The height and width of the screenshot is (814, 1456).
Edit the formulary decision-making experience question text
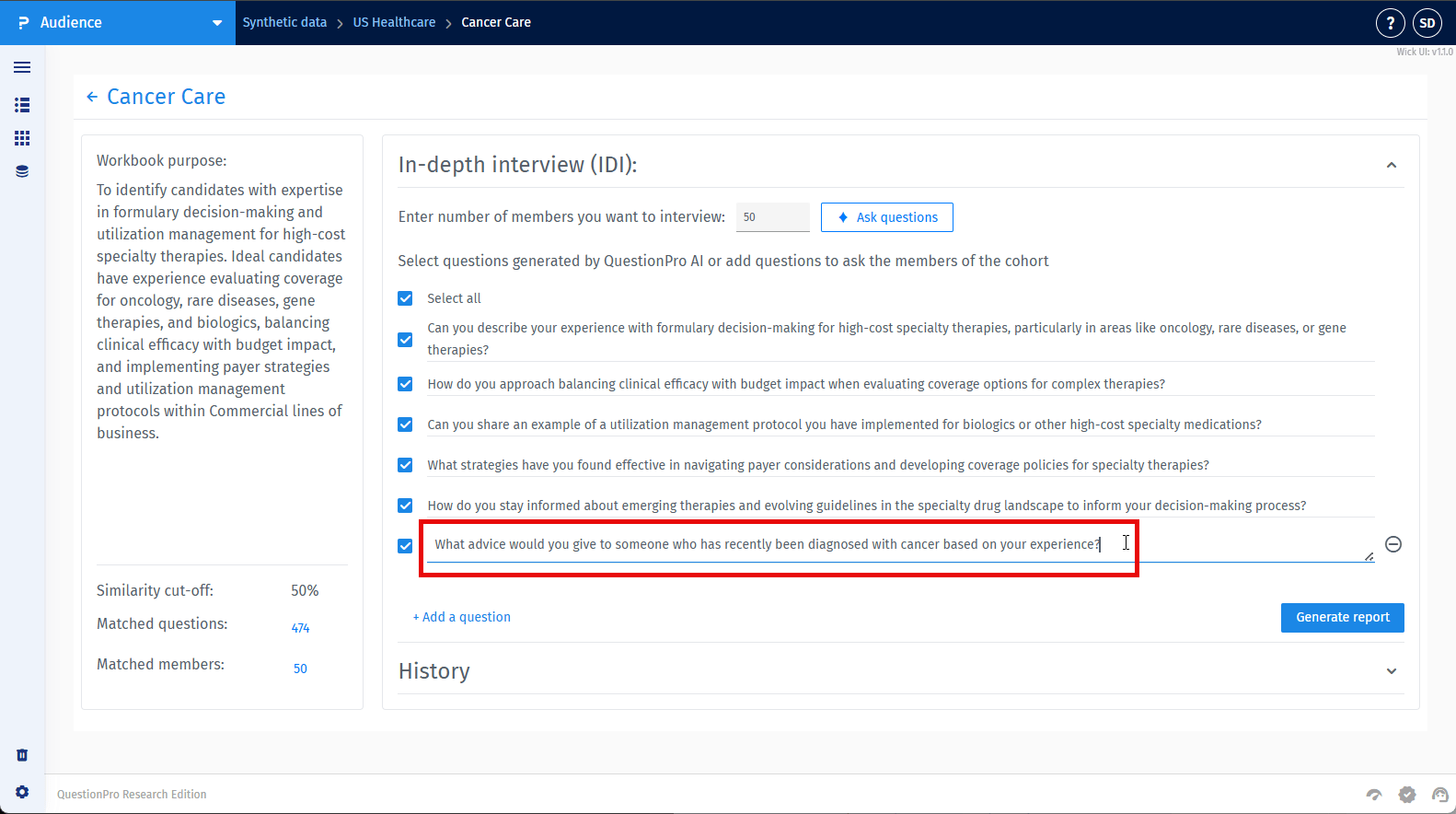(x=900, y=339)
